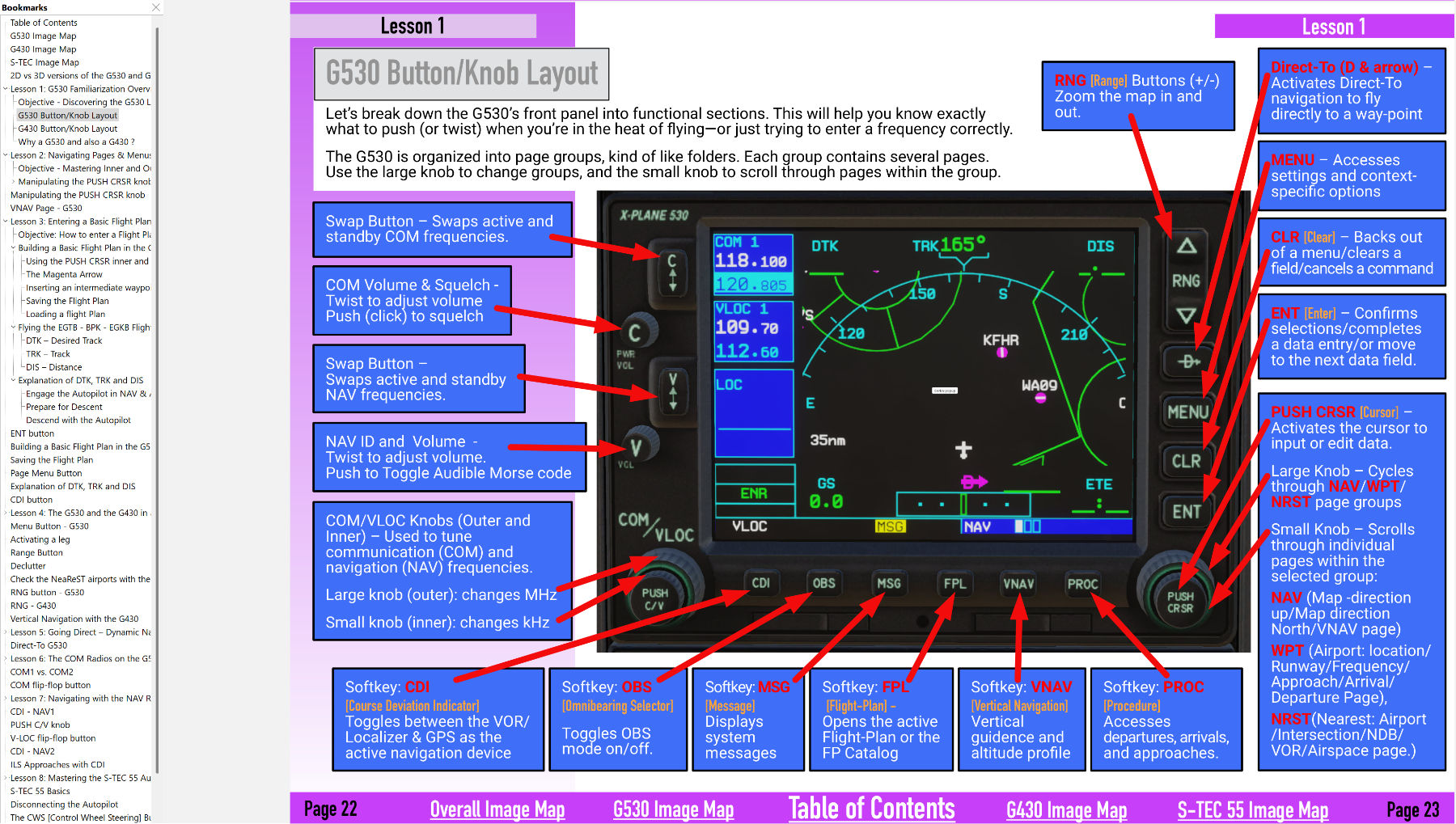Expand the Lesson 4 bookmark group

(6, 513)
